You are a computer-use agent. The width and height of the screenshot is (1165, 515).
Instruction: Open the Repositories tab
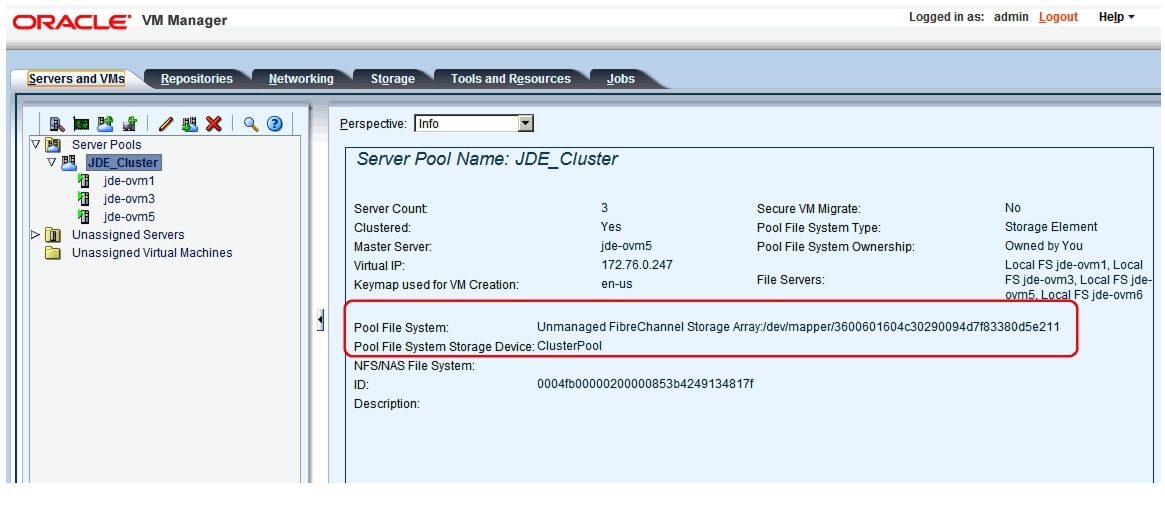(197, 79)
